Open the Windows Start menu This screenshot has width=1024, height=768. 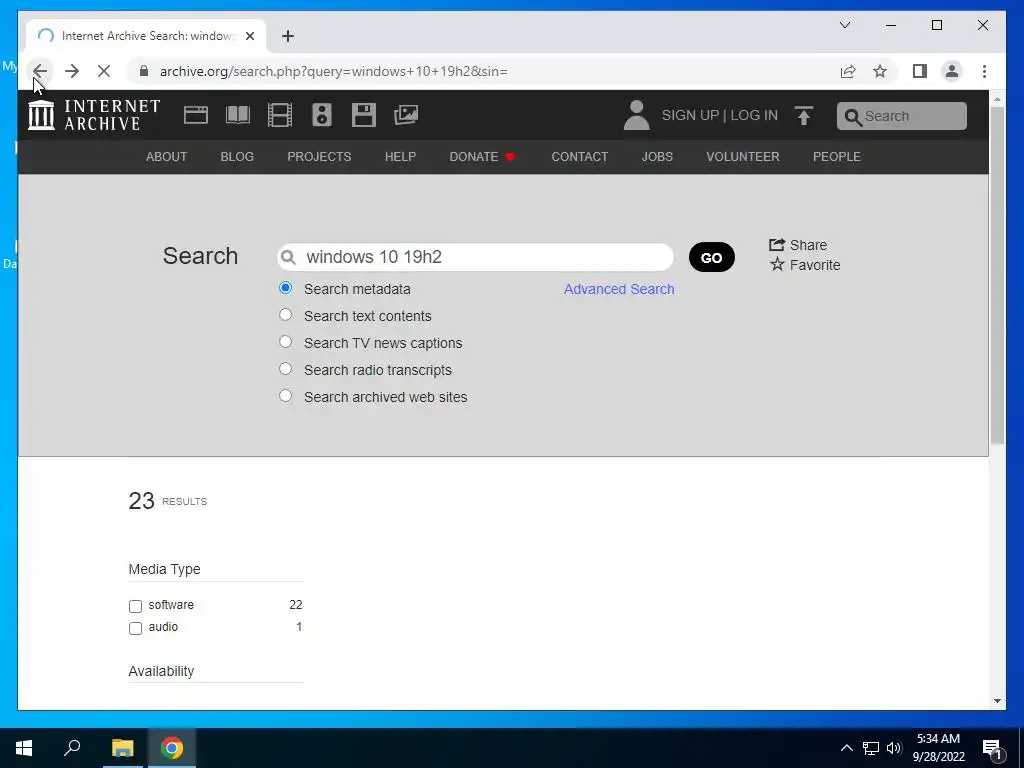24,748
